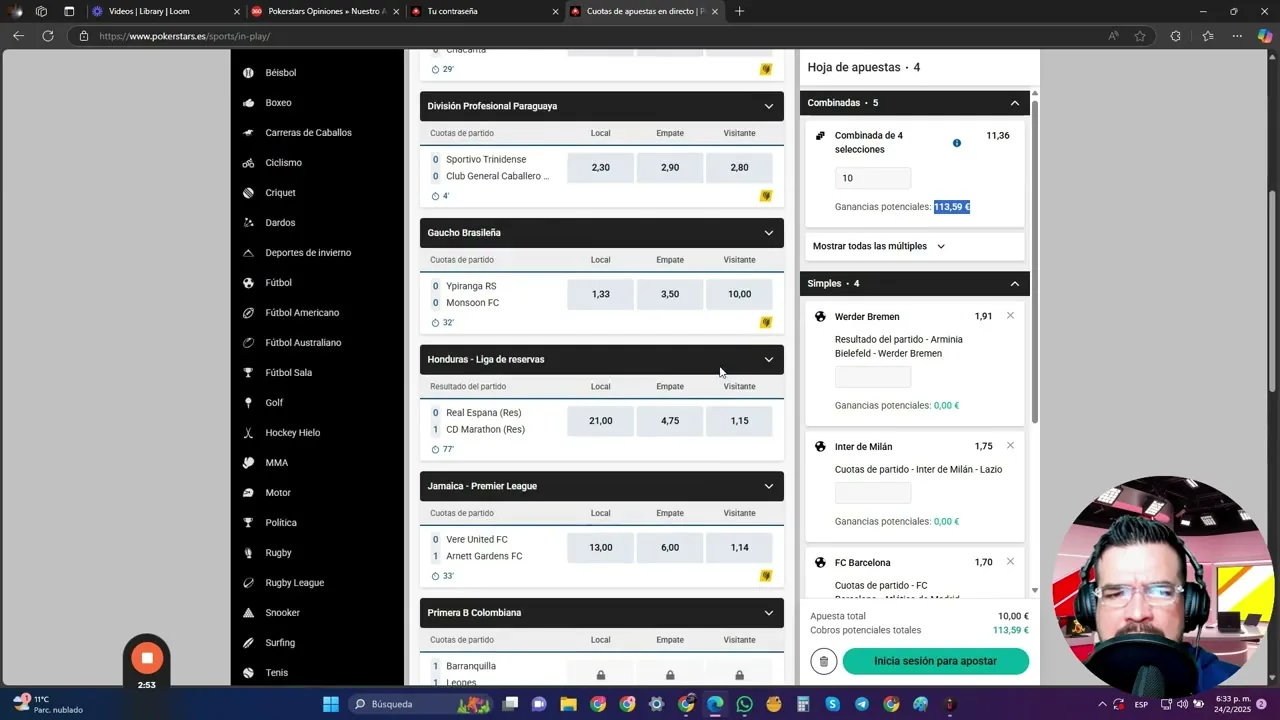Select CD Marathon visitor odds 1,15
This screenshot has height=720, width=1280.
(x=739, y=421)
